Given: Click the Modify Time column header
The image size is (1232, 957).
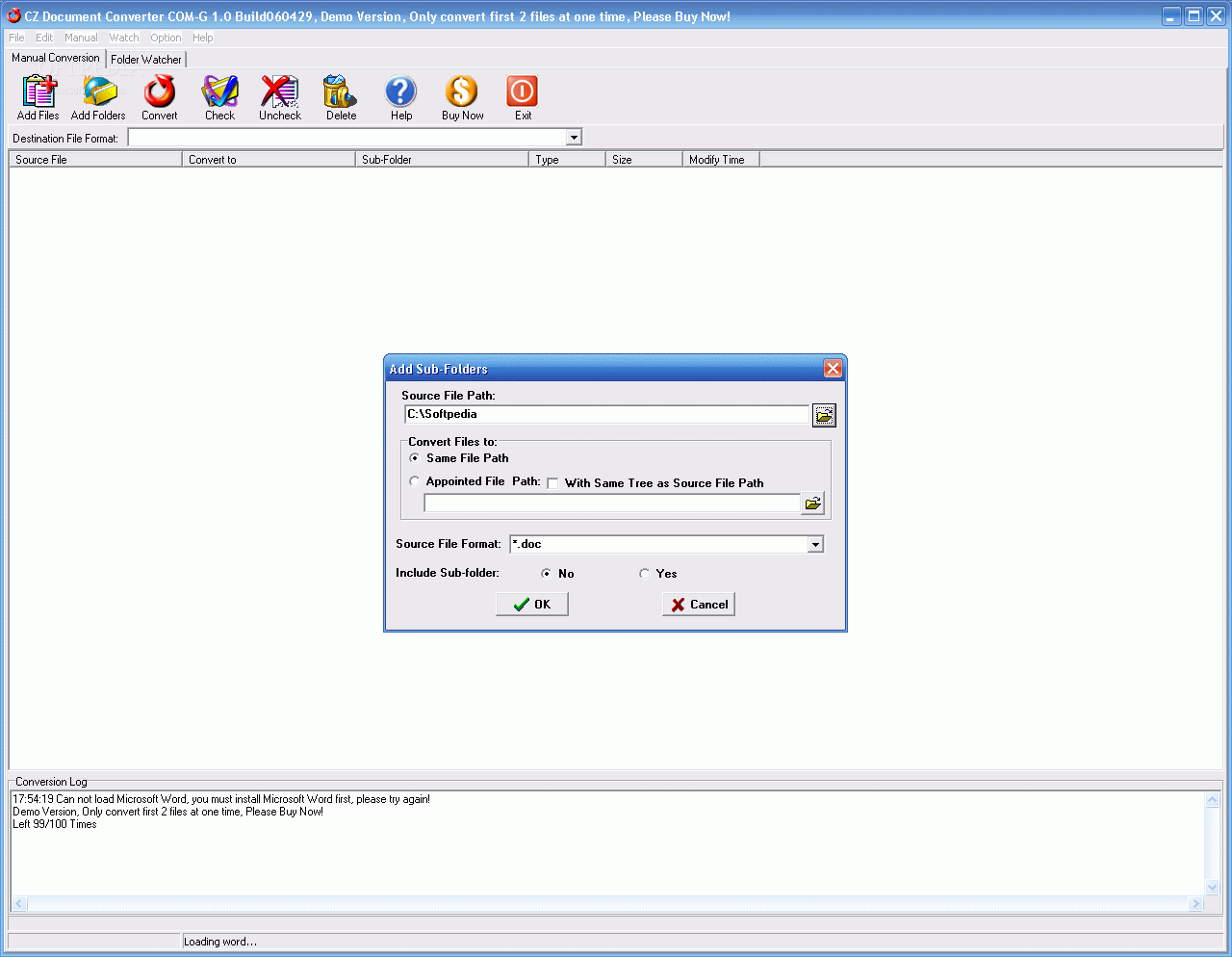Looking at the screenshot, I should point(721,160).
